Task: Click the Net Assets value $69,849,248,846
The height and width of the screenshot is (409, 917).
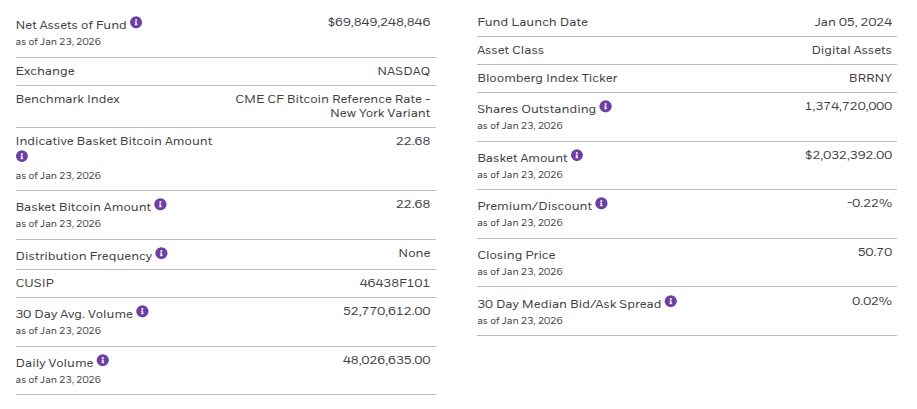Action: (x=379, y=21)
